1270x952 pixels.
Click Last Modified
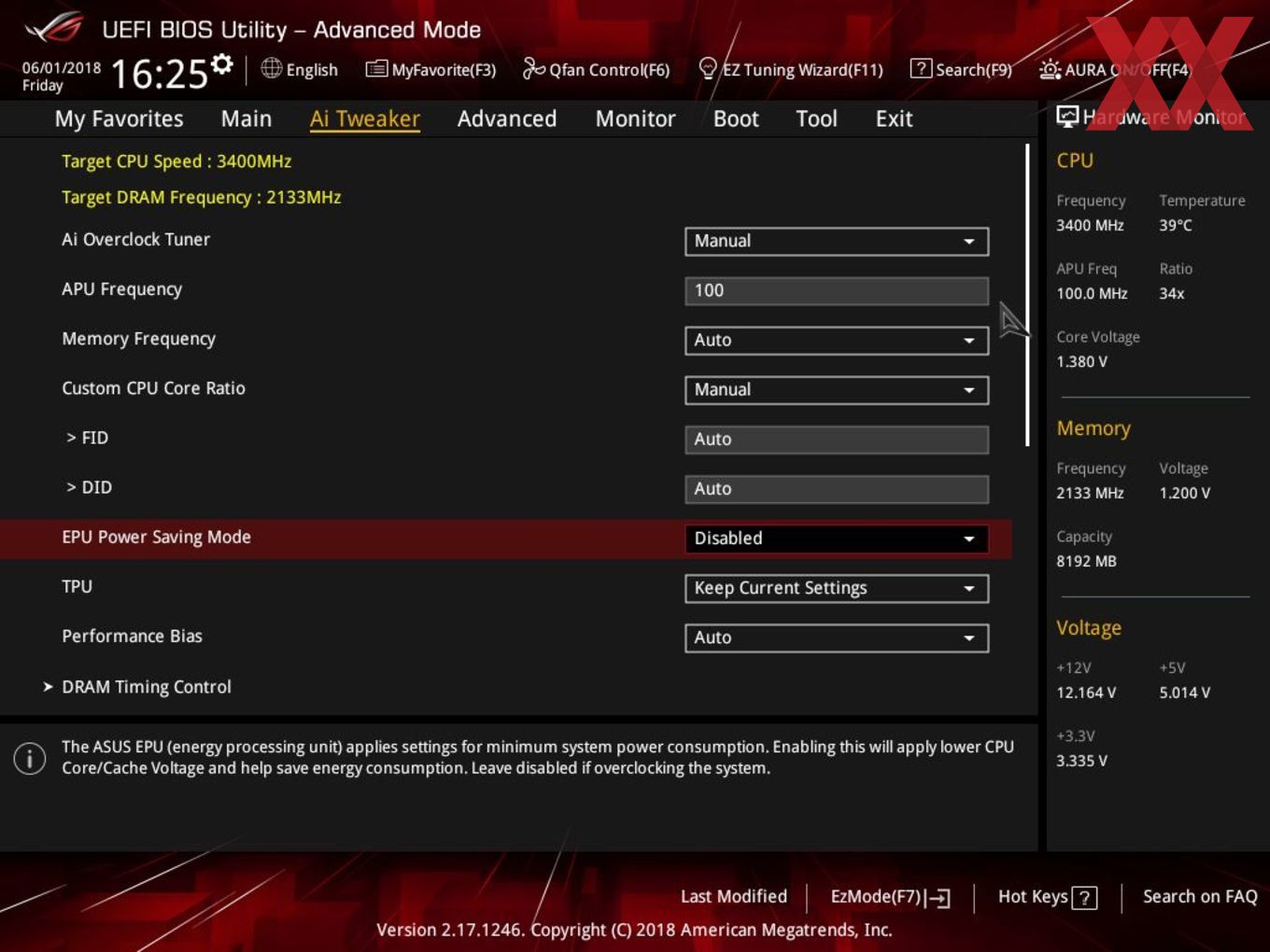[734, 896]
